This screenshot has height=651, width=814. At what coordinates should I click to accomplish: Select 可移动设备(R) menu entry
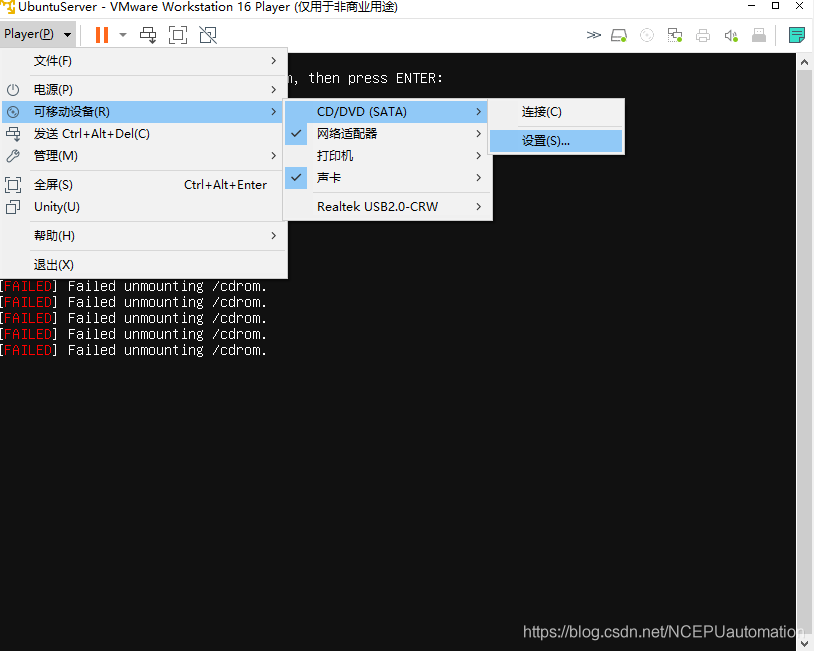point(143,112)
